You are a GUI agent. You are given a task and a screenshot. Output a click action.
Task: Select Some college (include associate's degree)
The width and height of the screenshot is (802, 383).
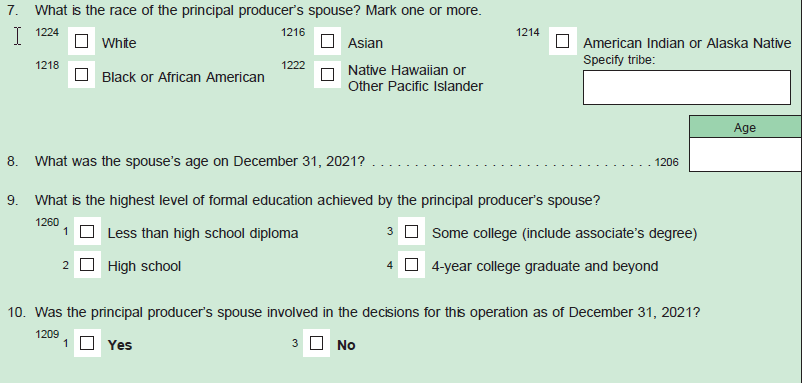(x=411, y=231)
